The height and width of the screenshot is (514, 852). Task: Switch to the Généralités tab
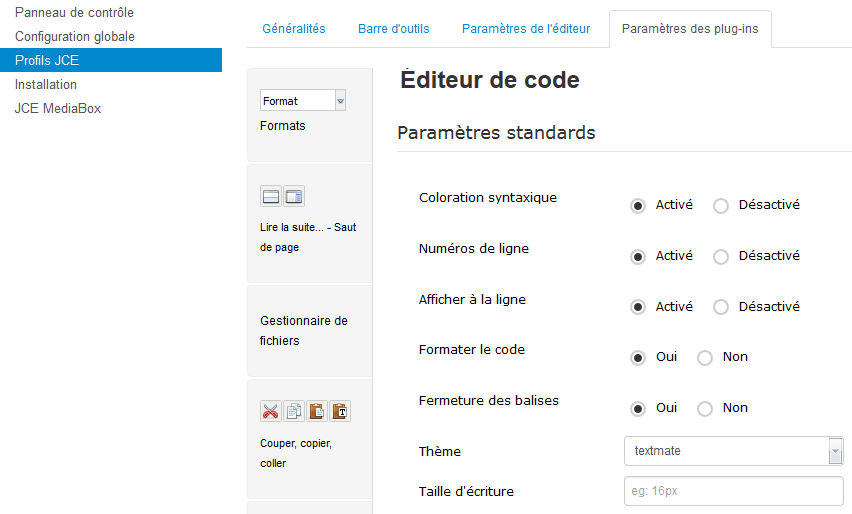[x=294, y=29]
